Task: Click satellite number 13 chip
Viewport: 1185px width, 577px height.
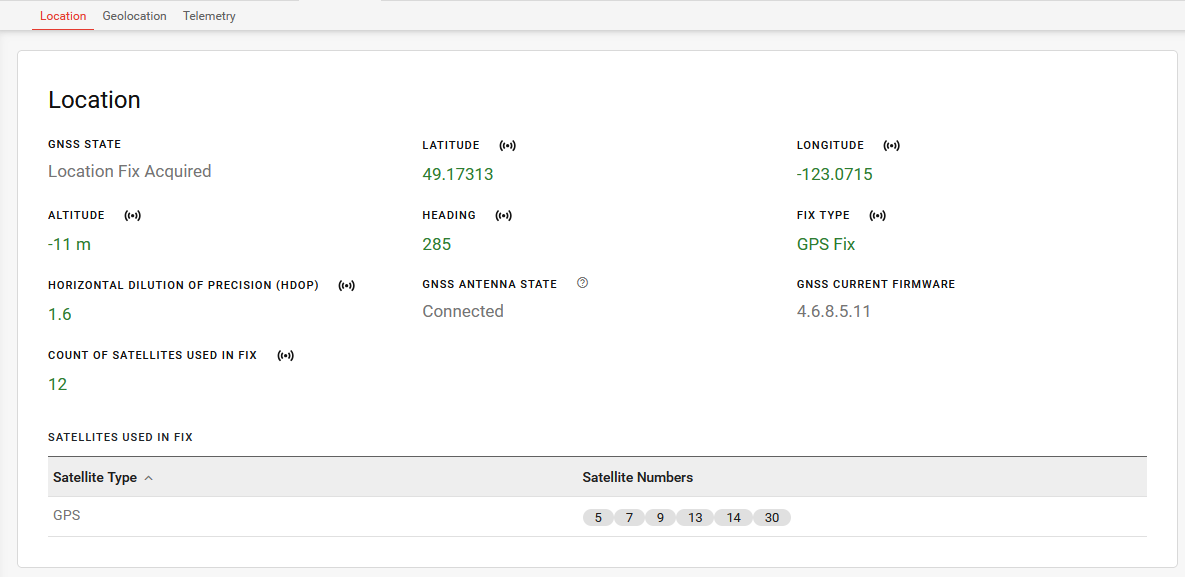Action: coord(695,518)
